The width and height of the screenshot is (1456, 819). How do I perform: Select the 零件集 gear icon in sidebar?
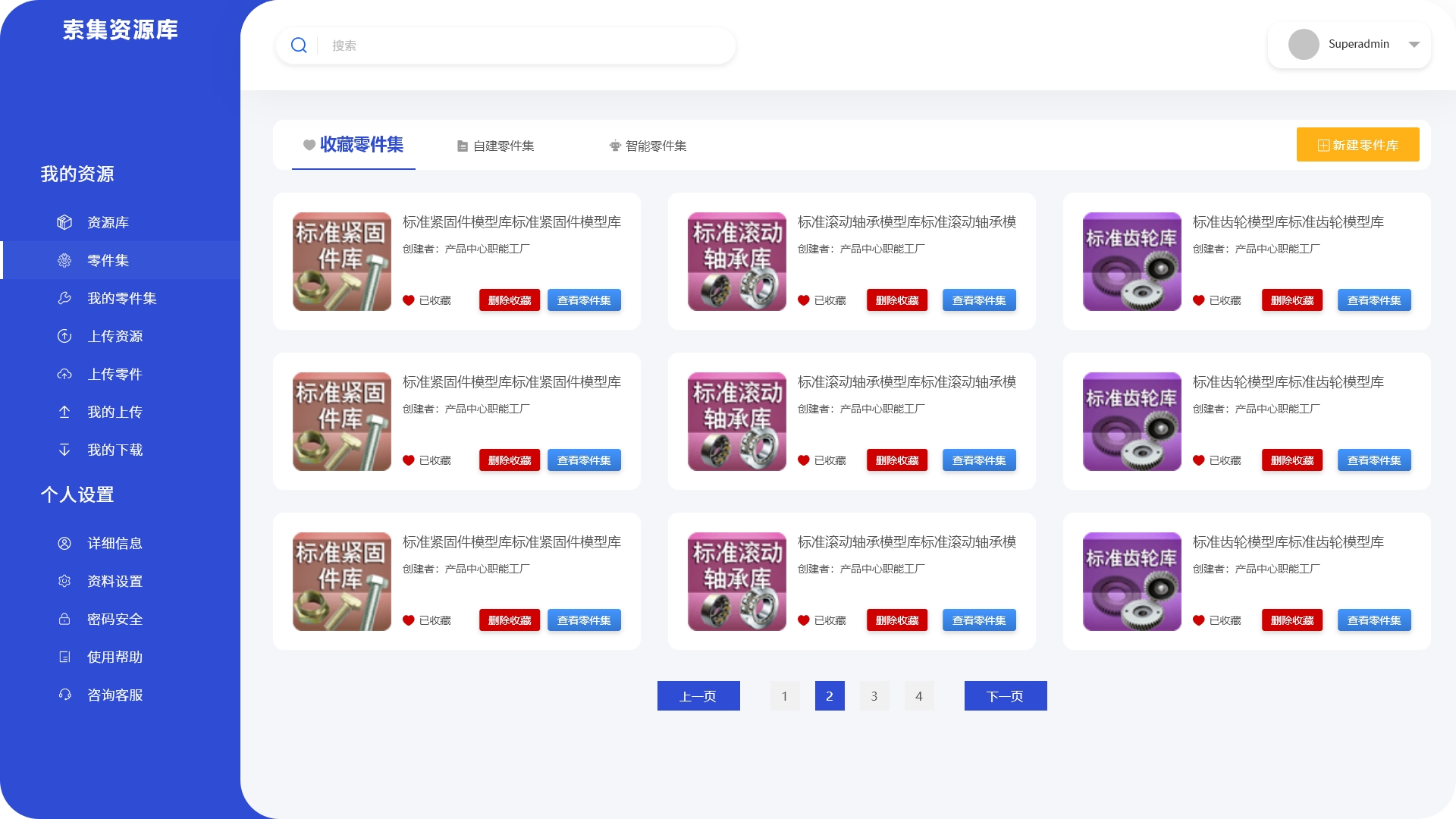click(x=64, y=260)
